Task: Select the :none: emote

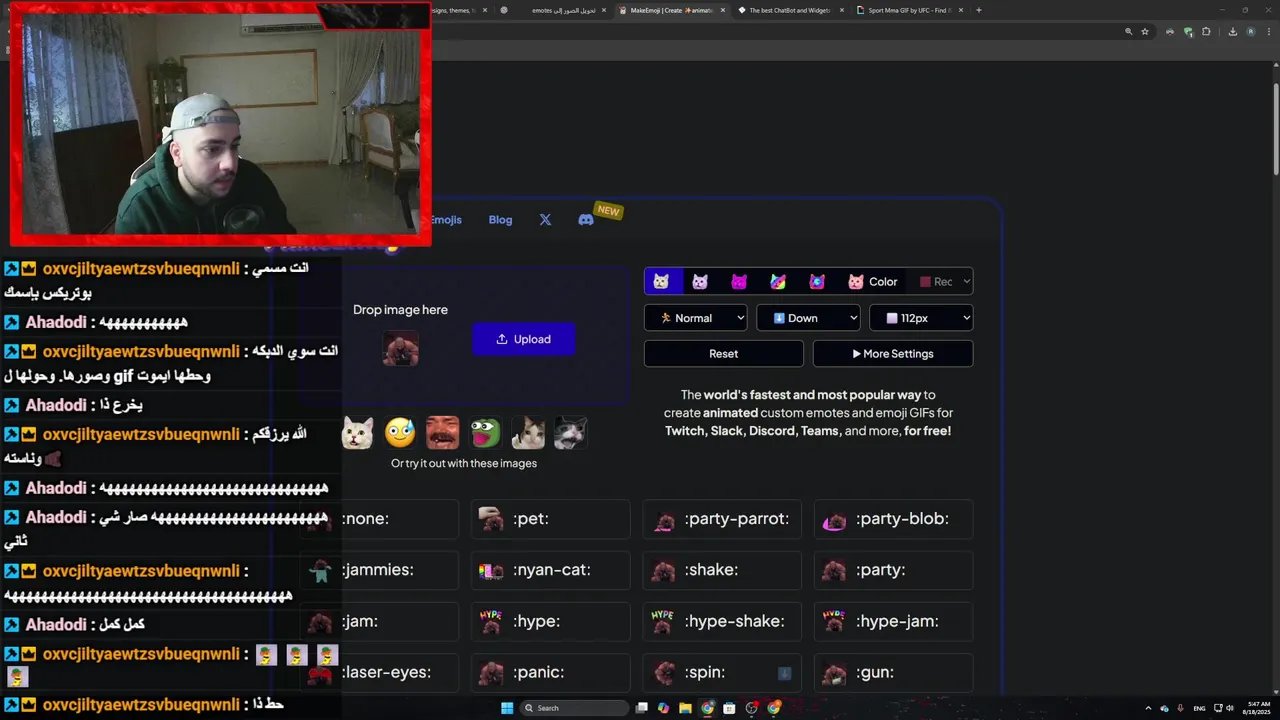Action: 380,519
